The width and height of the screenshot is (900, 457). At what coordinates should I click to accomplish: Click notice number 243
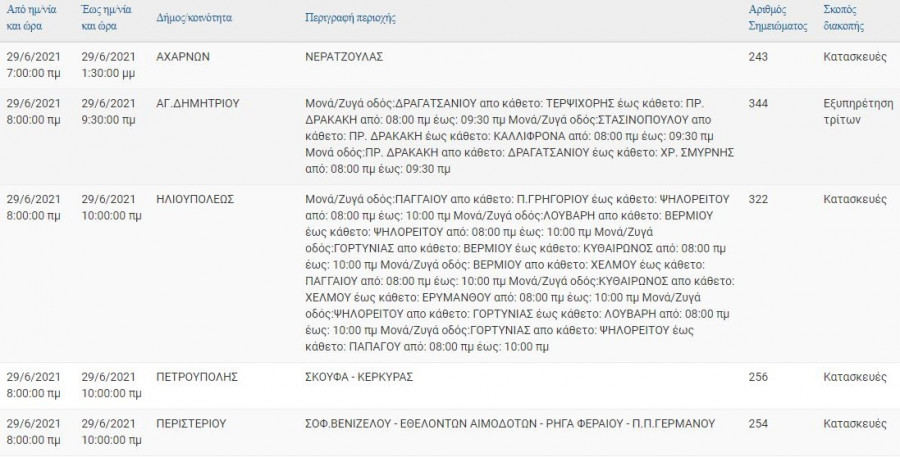click(x=758, y=57)
